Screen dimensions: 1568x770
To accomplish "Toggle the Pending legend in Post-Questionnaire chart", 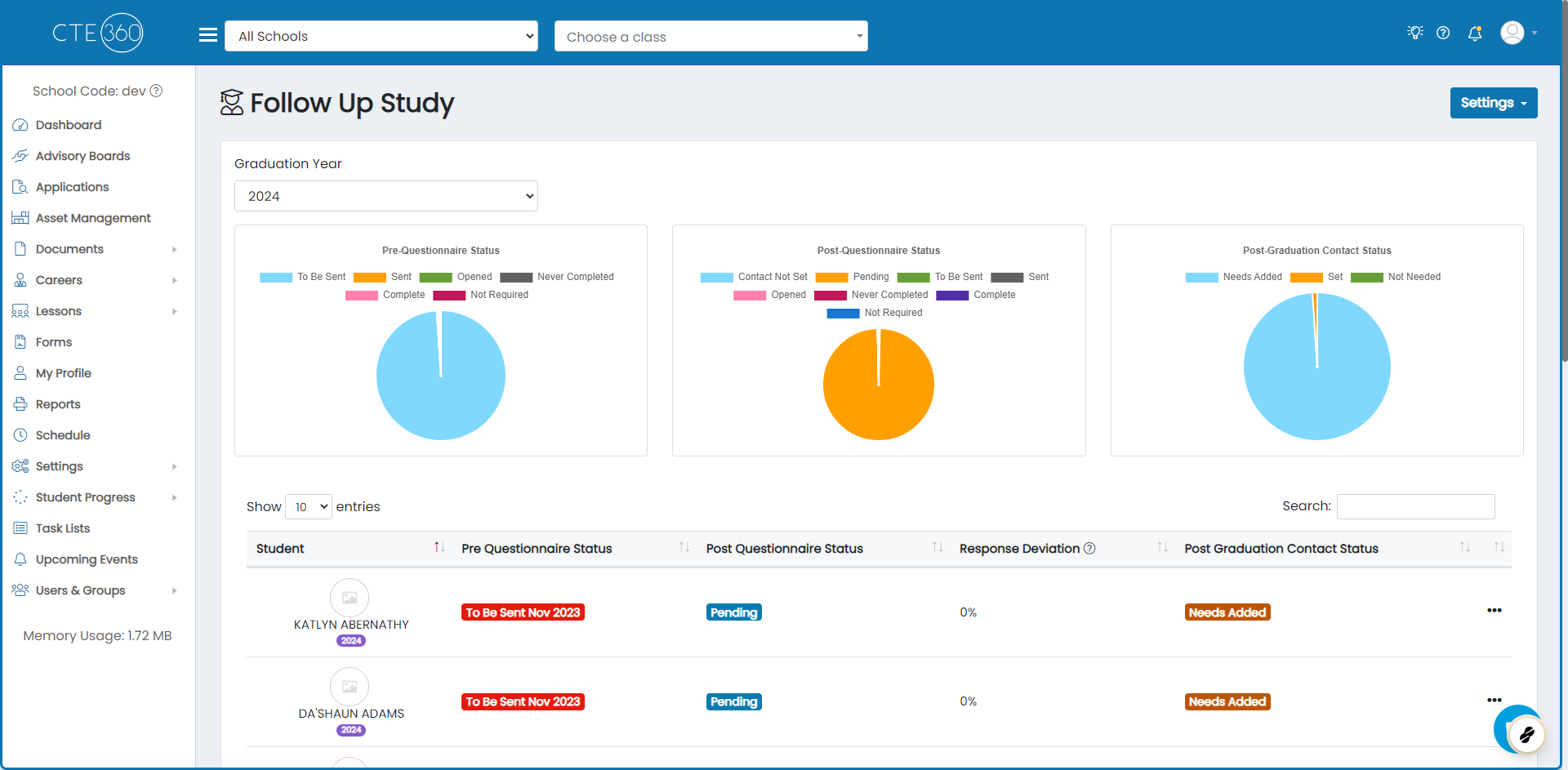I will coord(852,277).
